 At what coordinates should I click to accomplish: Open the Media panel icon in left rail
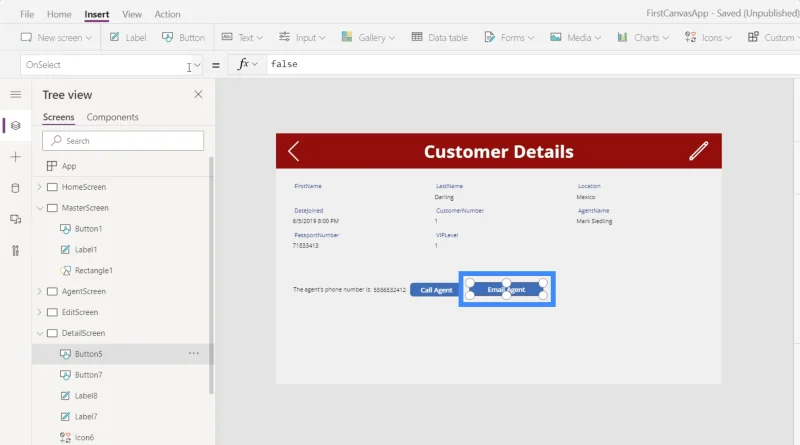tap(16, 219)
